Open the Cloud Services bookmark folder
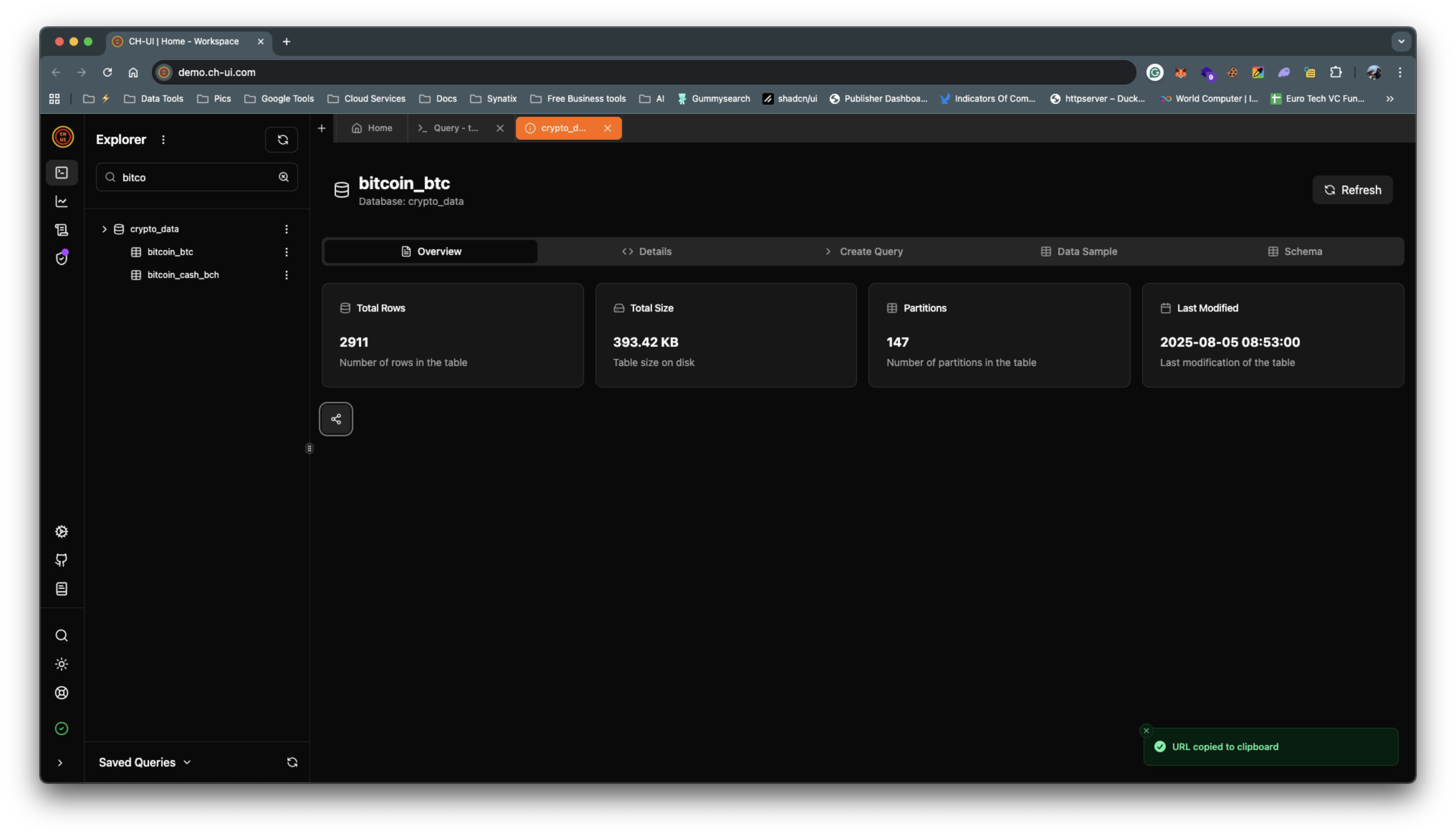 366,99
